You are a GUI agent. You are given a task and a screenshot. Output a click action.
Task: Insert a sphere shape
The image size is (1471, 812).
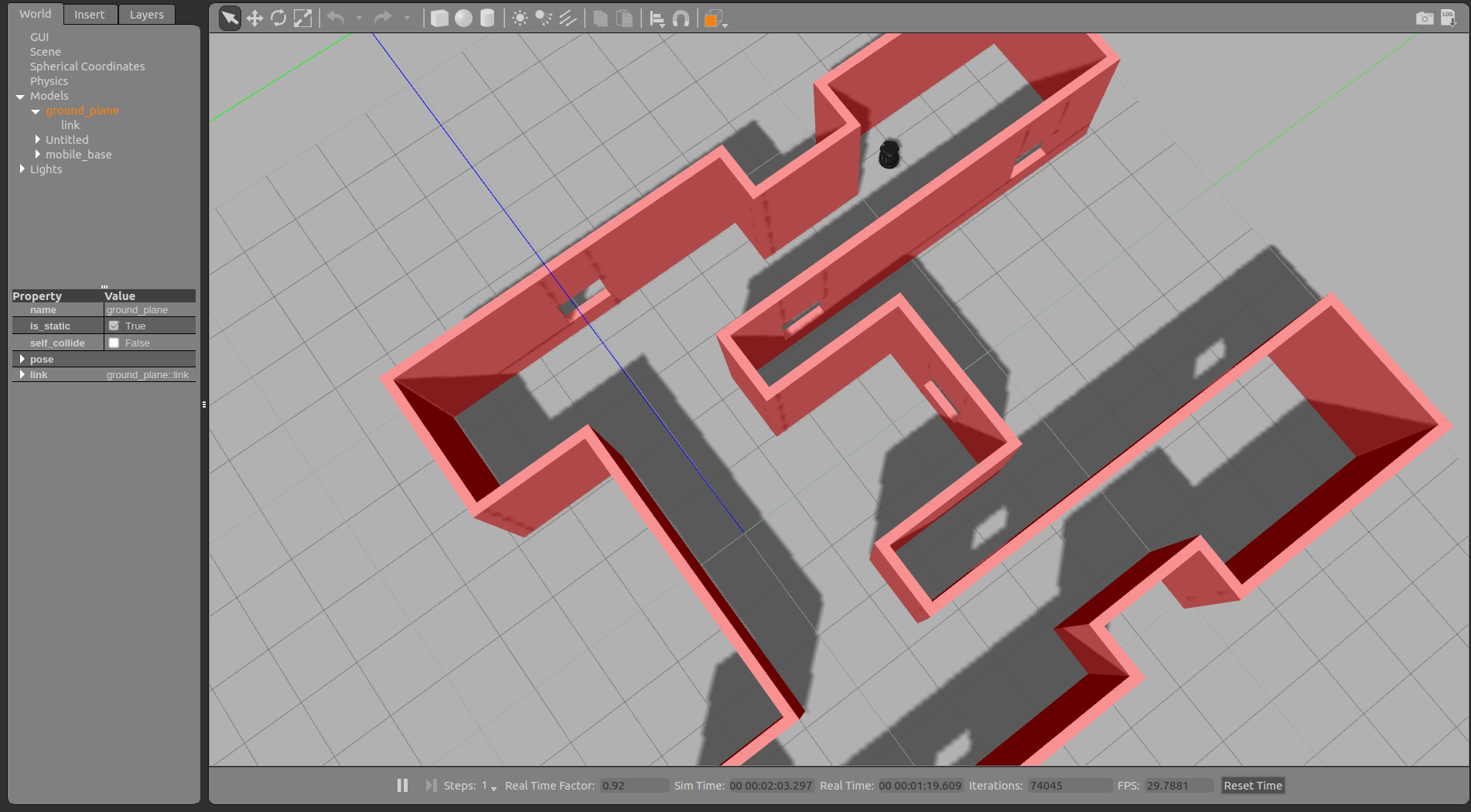pyautogui.click(x=463, y=19)
